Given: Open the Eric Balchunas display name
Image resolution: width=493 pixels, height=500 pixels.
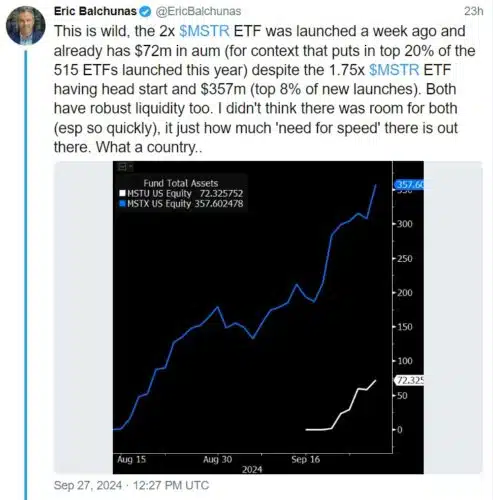Looking at the screenshot, I should [x=95, y=11].
